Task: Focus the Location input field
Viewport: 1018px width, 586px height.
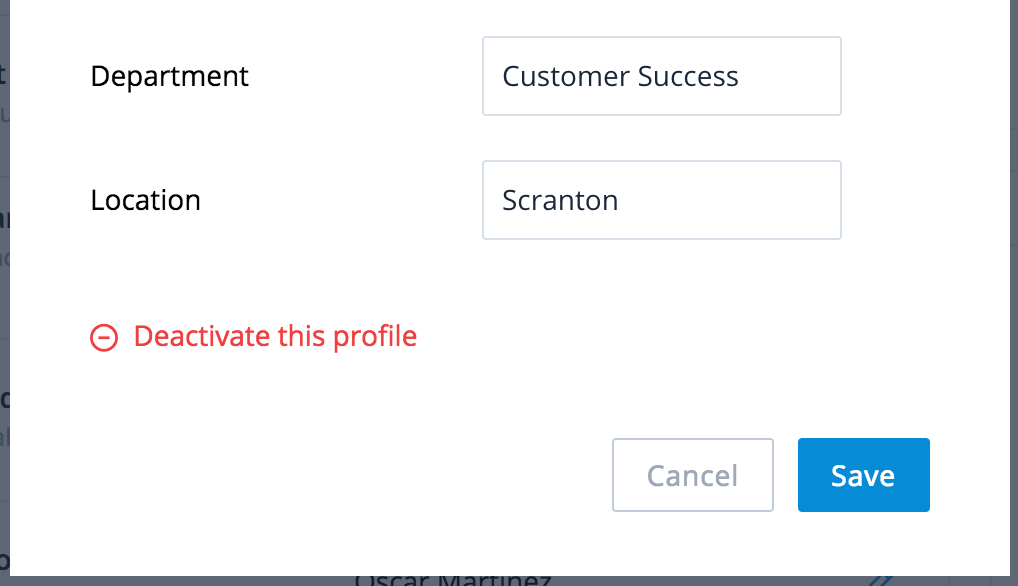Action: (661, 200)
